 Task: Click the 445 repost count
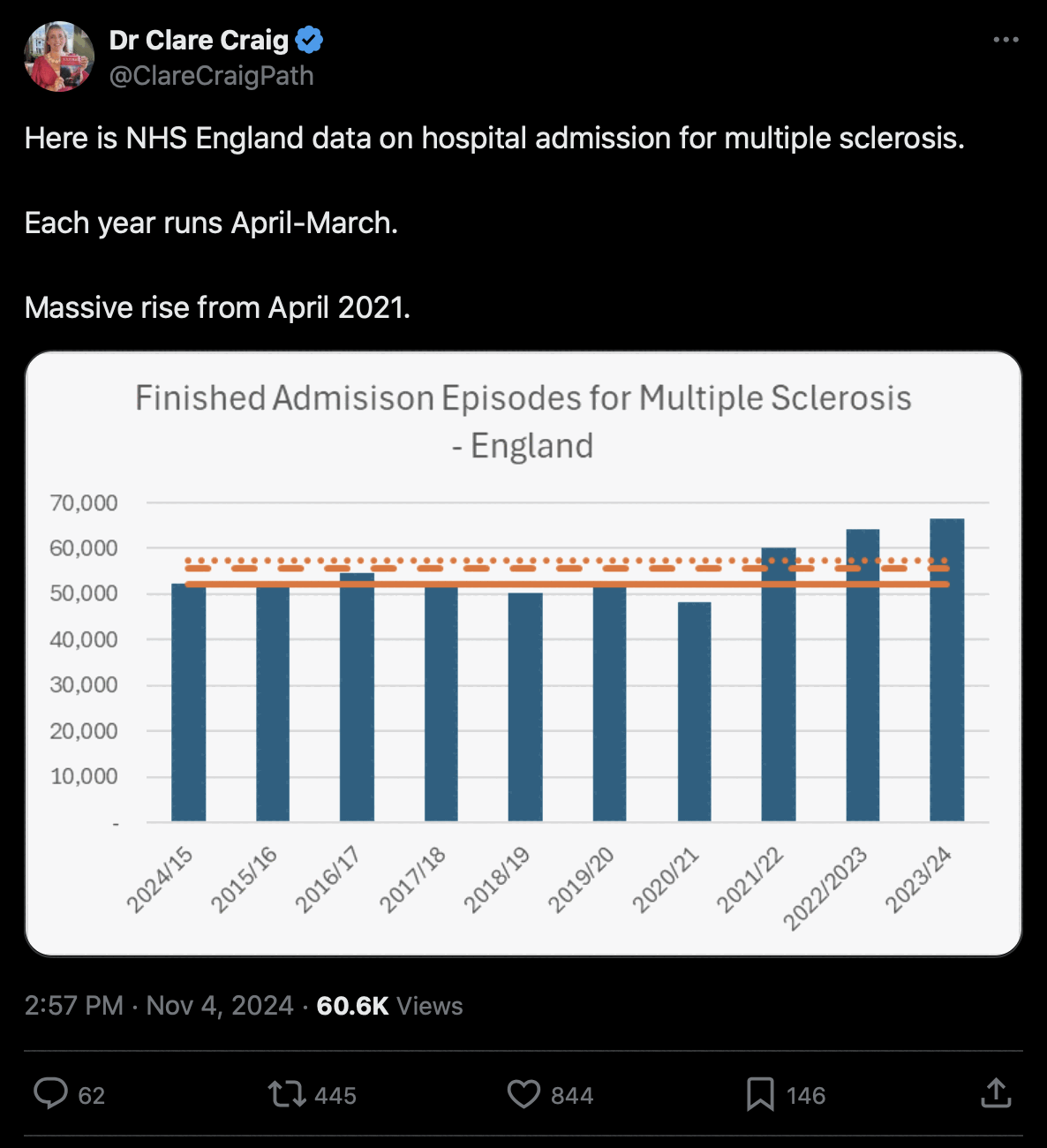pos(335,1096)
